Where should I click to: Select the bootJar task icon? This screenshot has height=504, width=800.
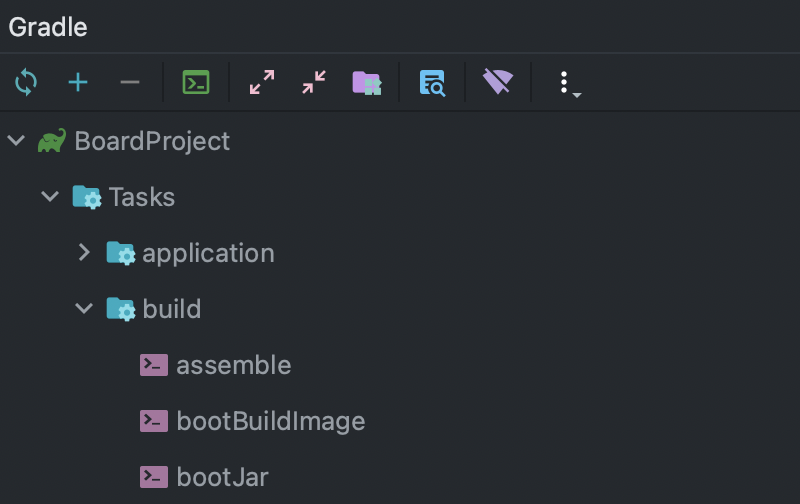click(154, 477)
